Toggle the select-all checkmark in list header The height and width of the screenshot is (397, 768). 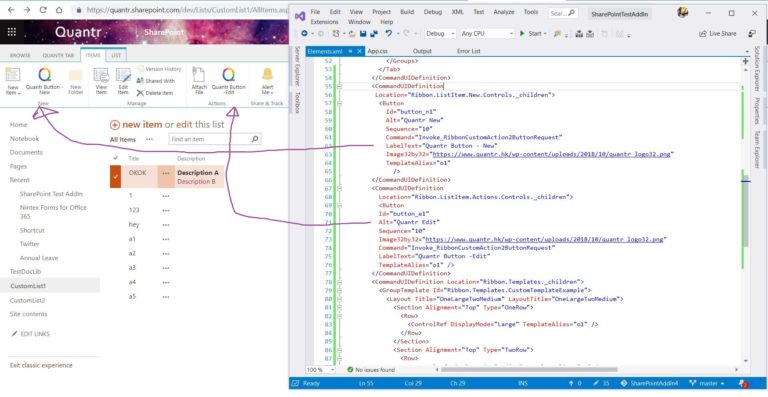116,158
